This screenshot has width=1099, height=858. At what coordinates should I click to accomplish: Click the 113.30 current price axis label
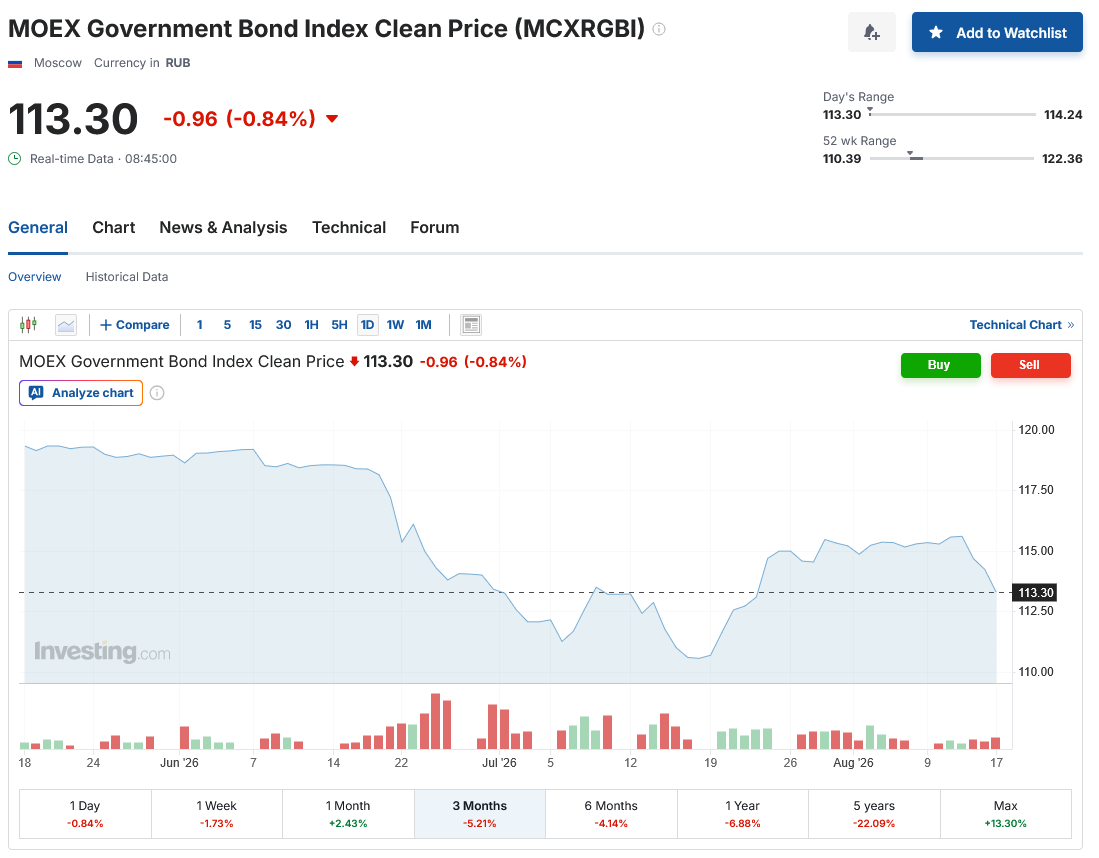coord(1035,592)
